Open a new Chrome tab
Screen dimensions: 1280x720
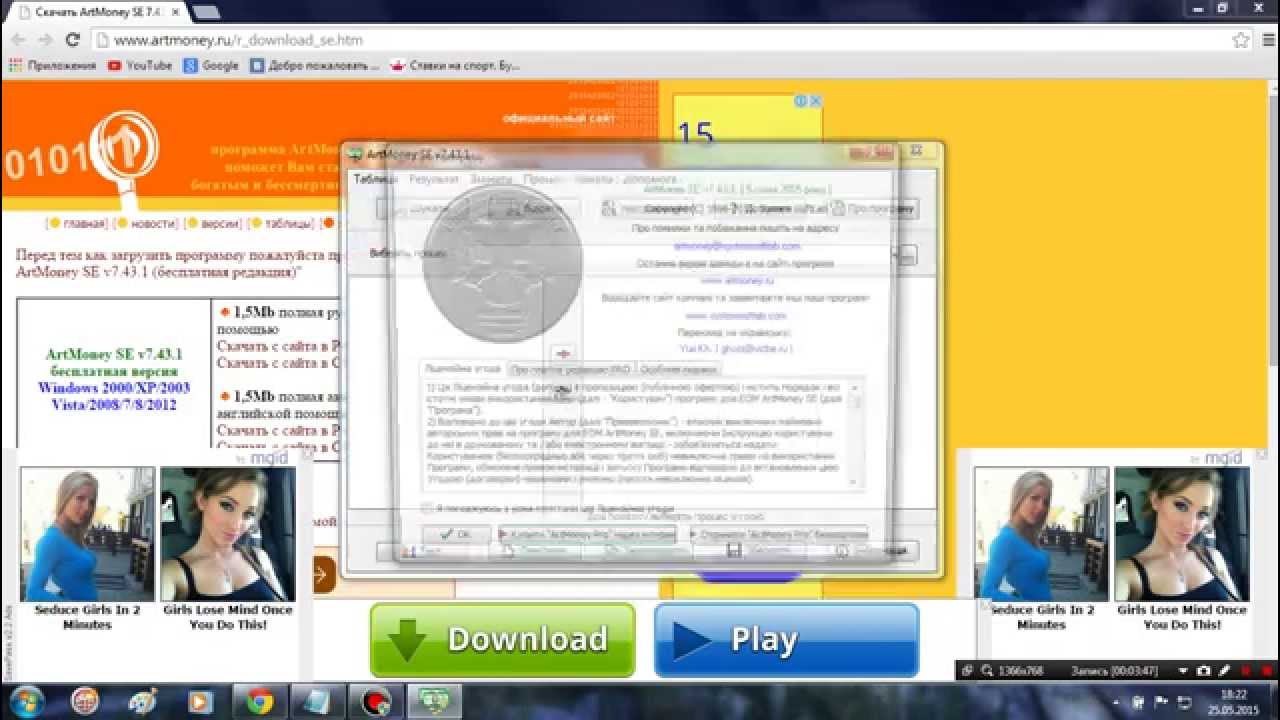coord(206,12)
